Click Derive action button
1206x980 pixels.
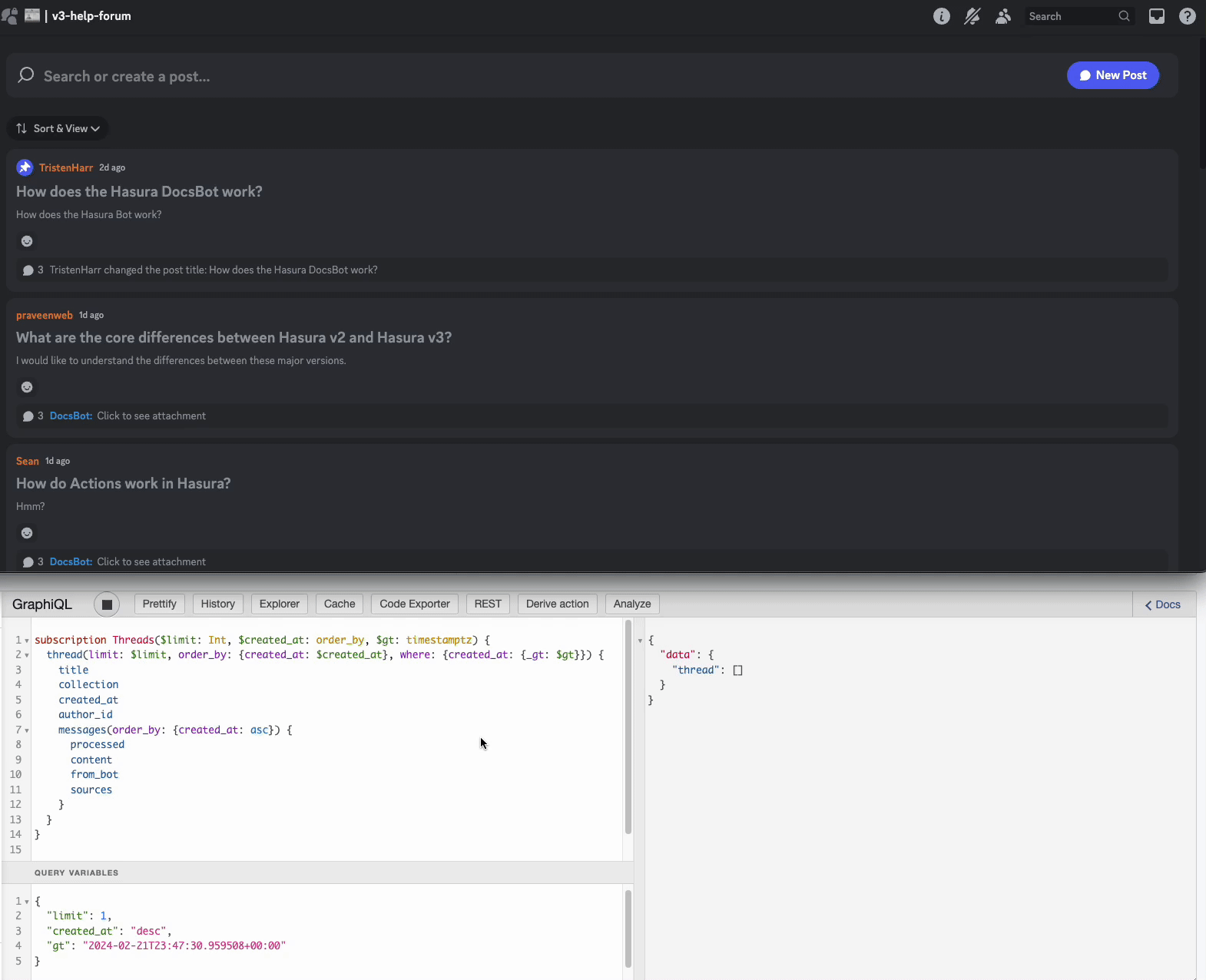click(558, 604)
